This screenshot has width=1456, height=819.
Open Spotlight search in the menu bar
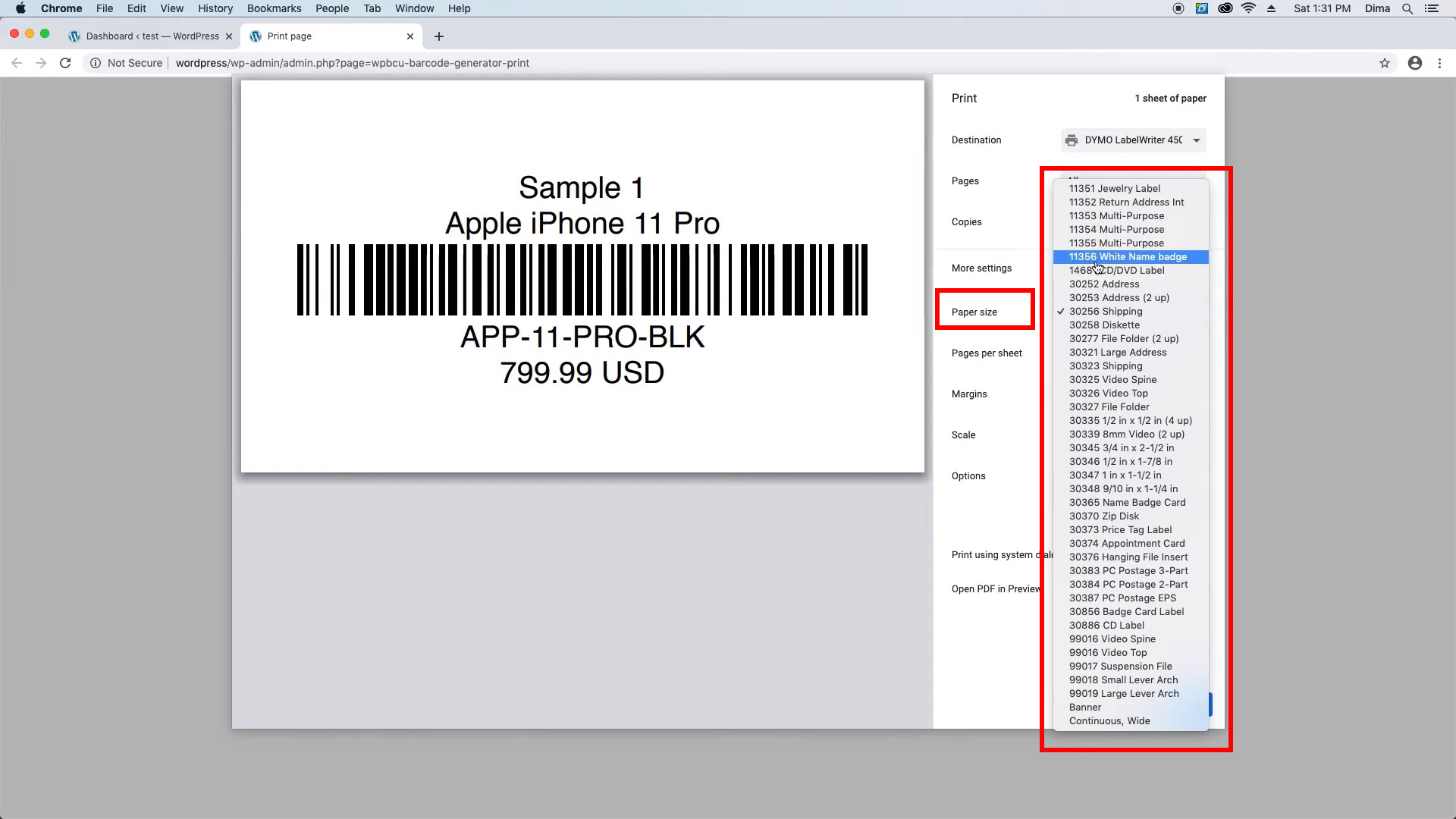point(1407,8)
